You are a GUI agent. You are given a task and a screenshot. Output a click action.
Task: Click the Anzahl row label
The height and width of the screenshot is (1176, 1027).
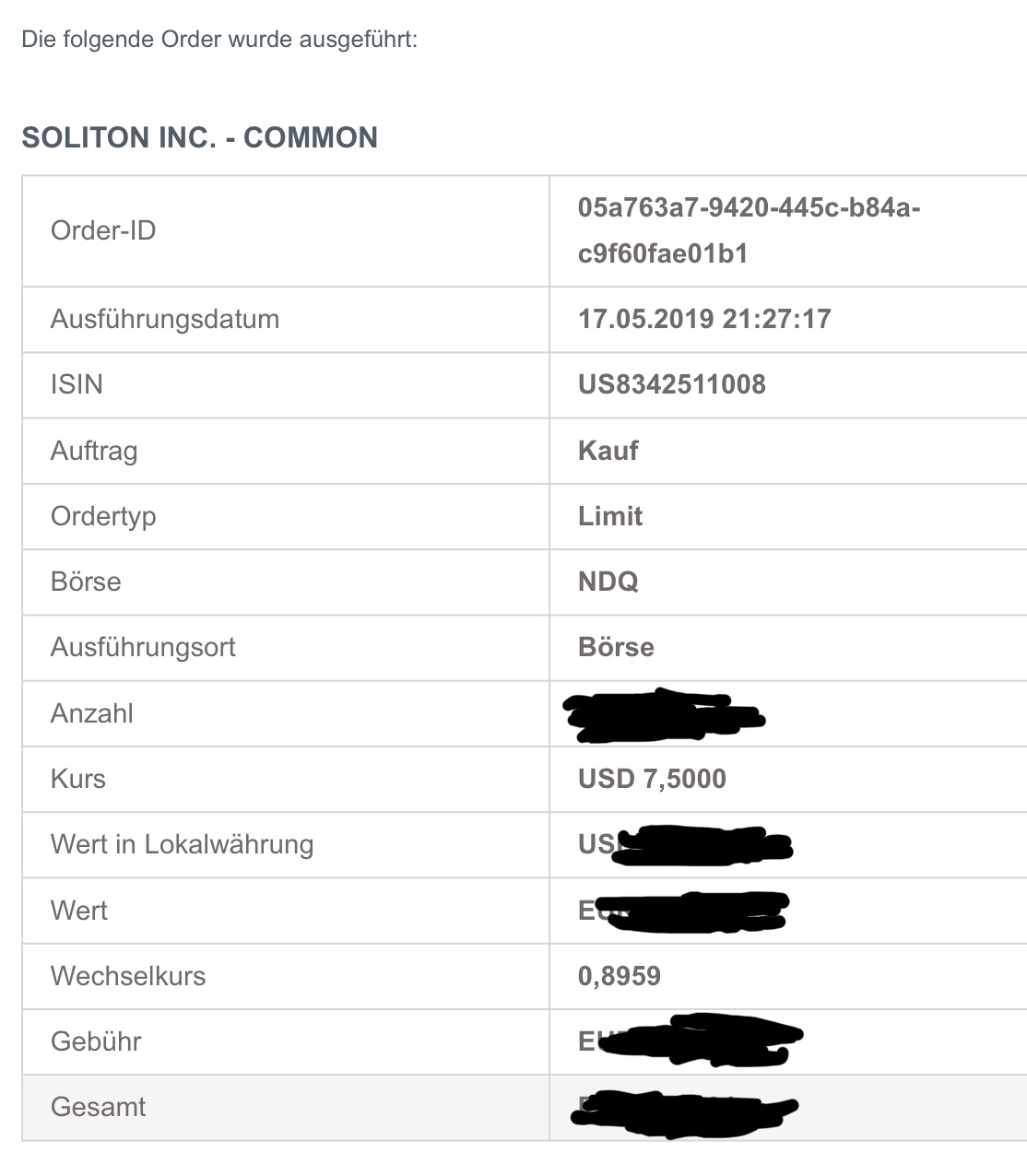point(92,713)
